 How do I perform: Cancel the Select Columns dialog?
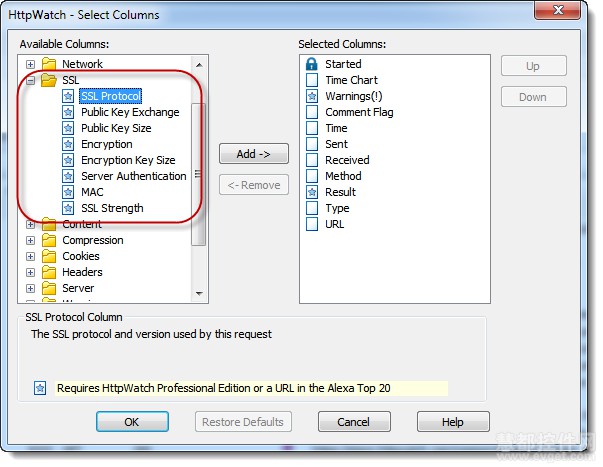(x=354, y=422)
